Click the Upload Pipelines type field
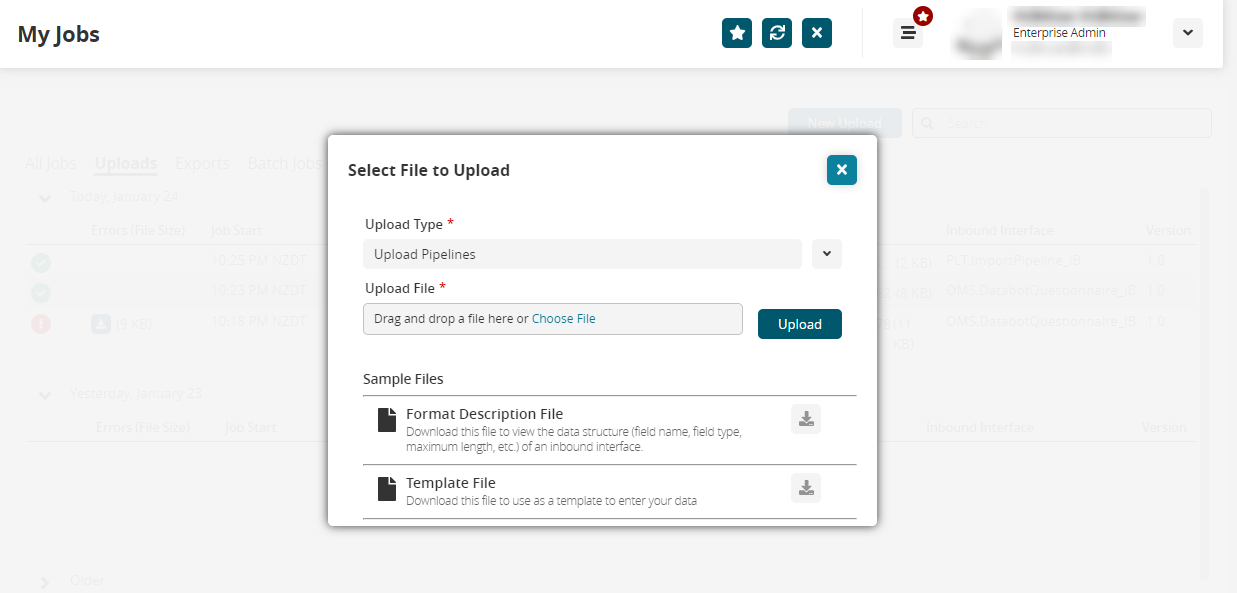 point(582,254)
